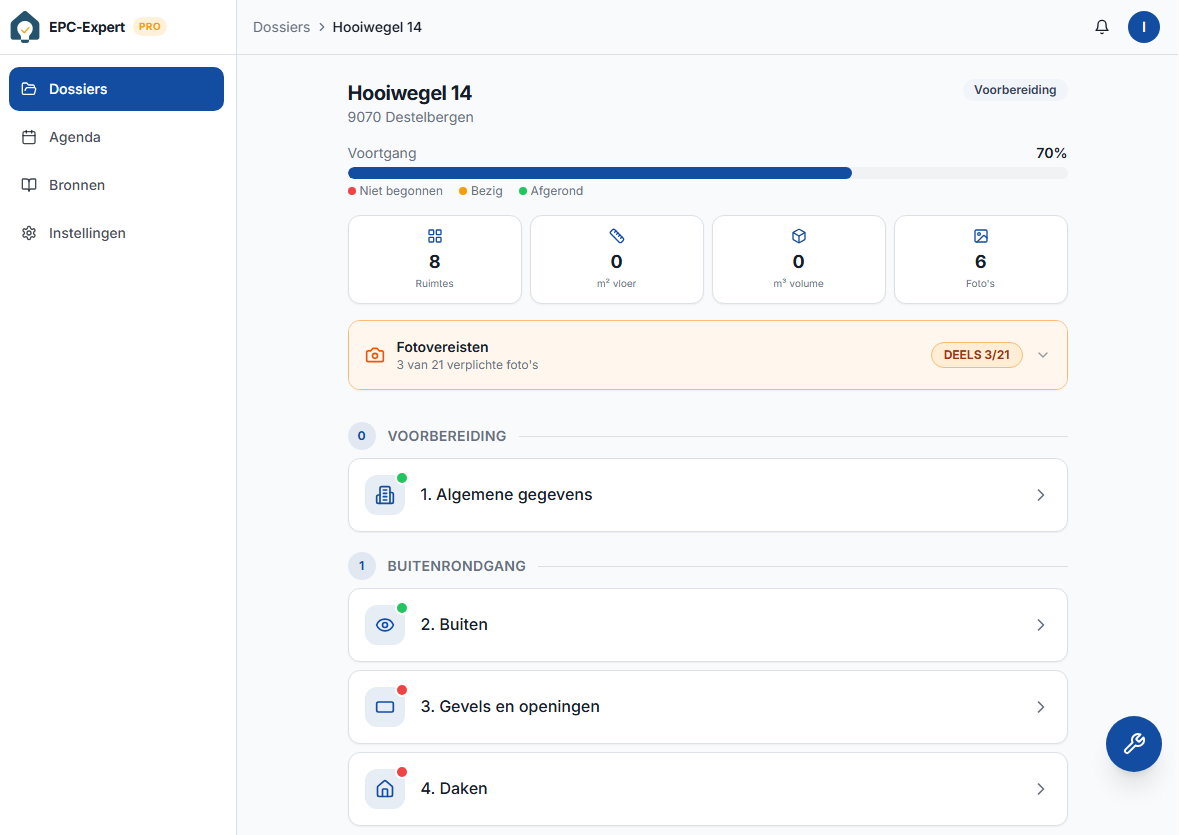Open the user profile avatar

click(x=1143, y=27)
